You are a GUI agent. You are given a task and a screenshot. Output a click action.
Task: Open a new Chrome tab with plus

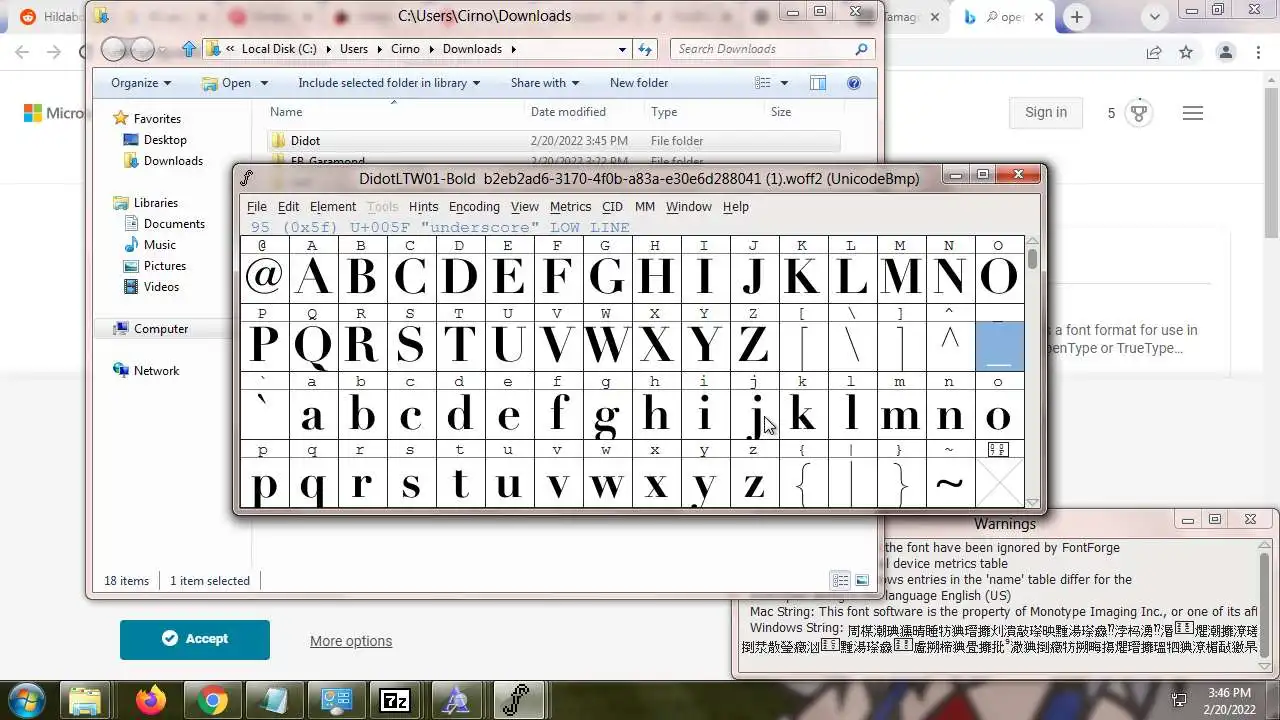tap(1077, 17)
